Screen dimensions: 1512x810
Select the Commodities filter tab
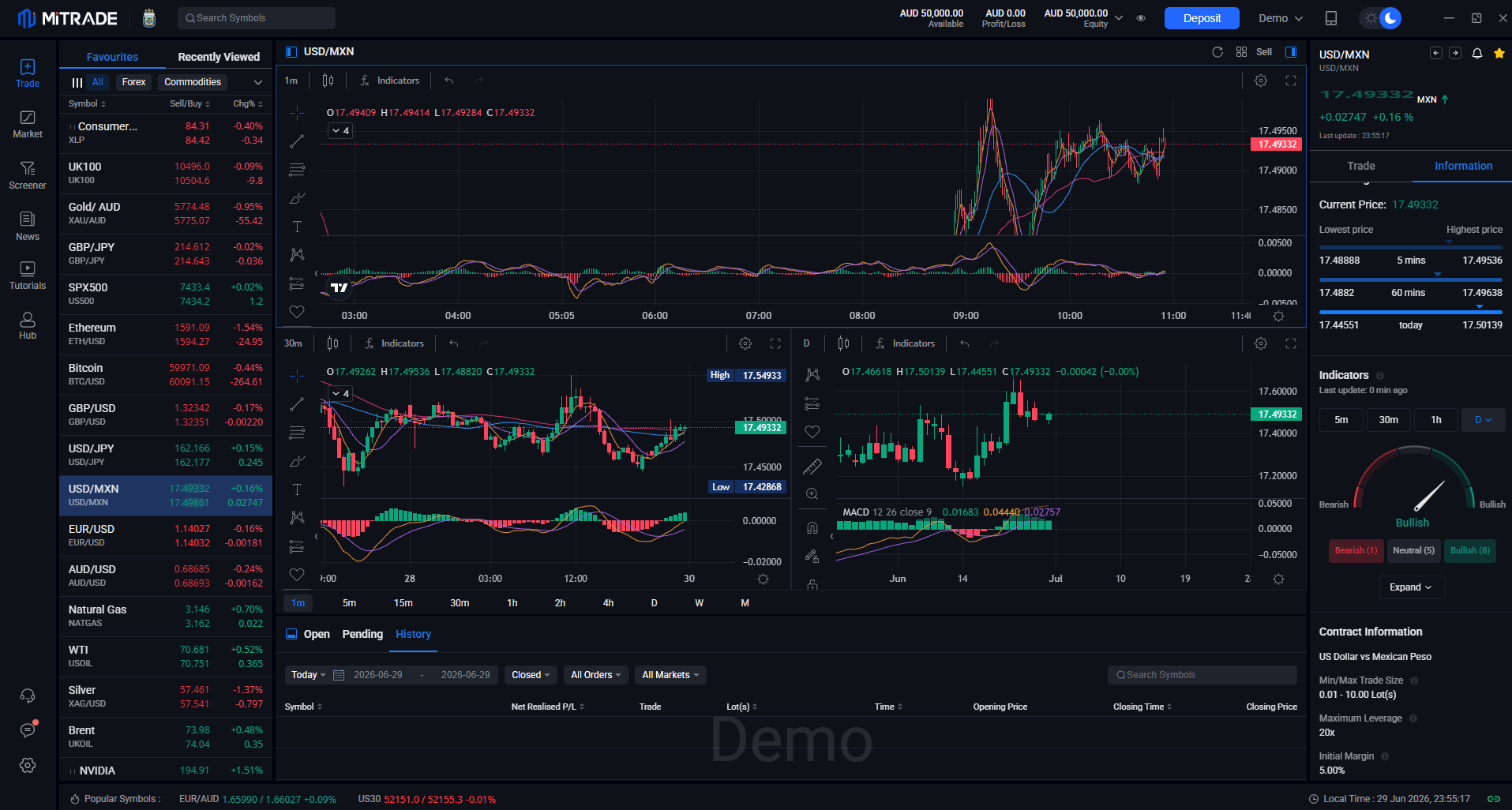[x=193, y=82]
